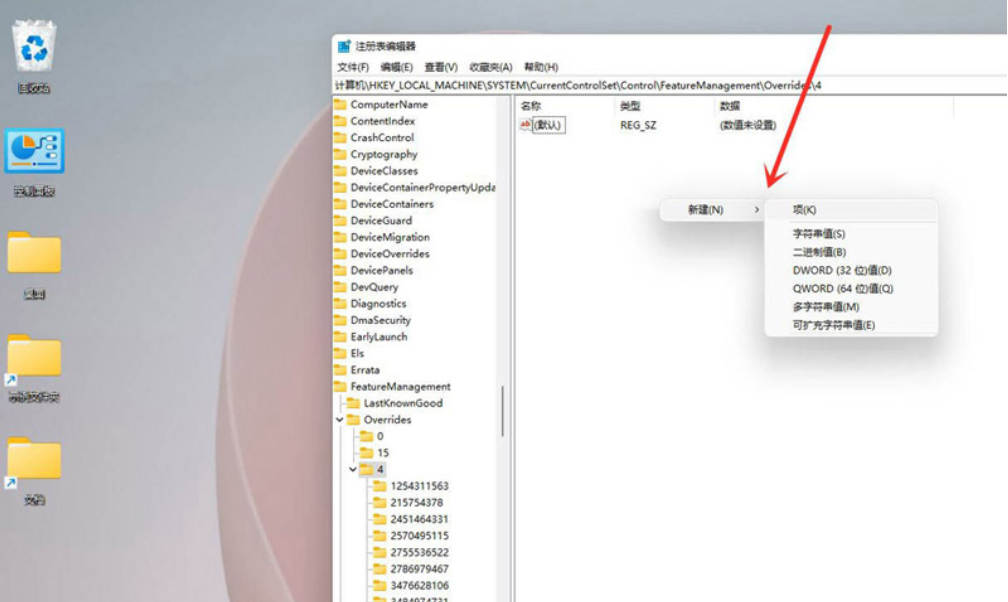Select the (默认) string value icon
1008x602 pixels.
526,125
